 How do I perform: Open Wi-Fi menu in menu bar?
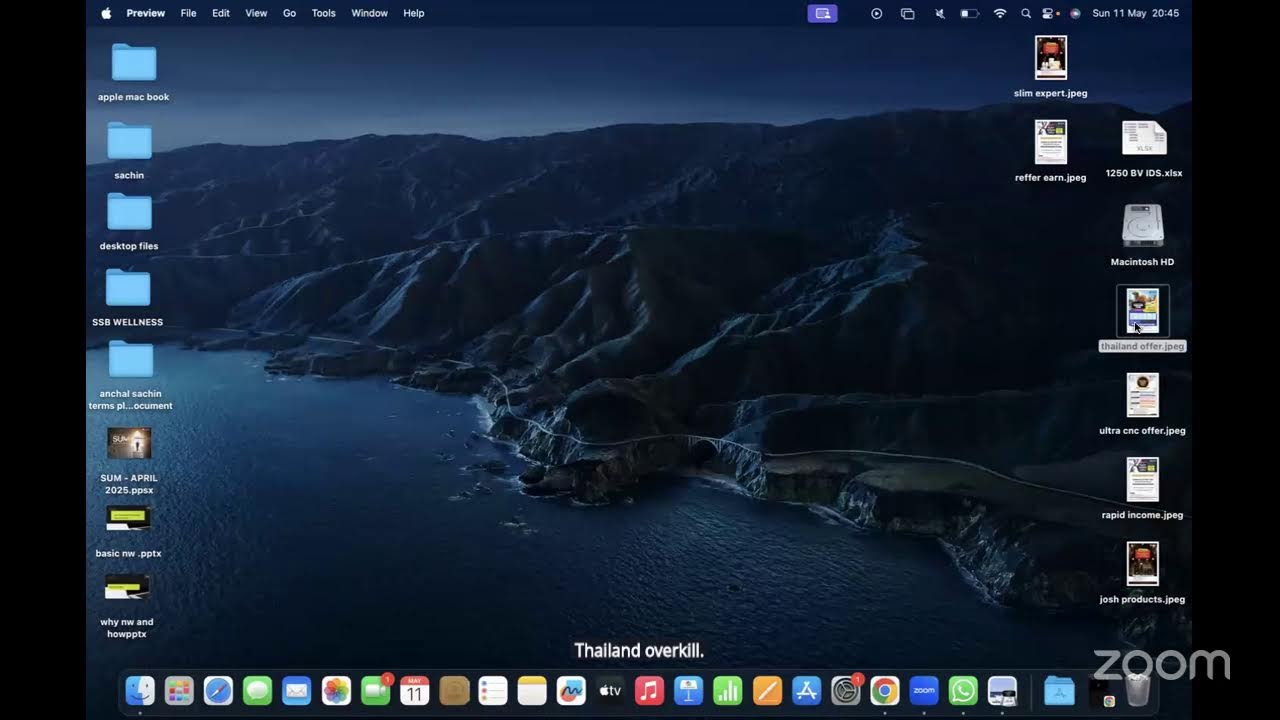1000,13
